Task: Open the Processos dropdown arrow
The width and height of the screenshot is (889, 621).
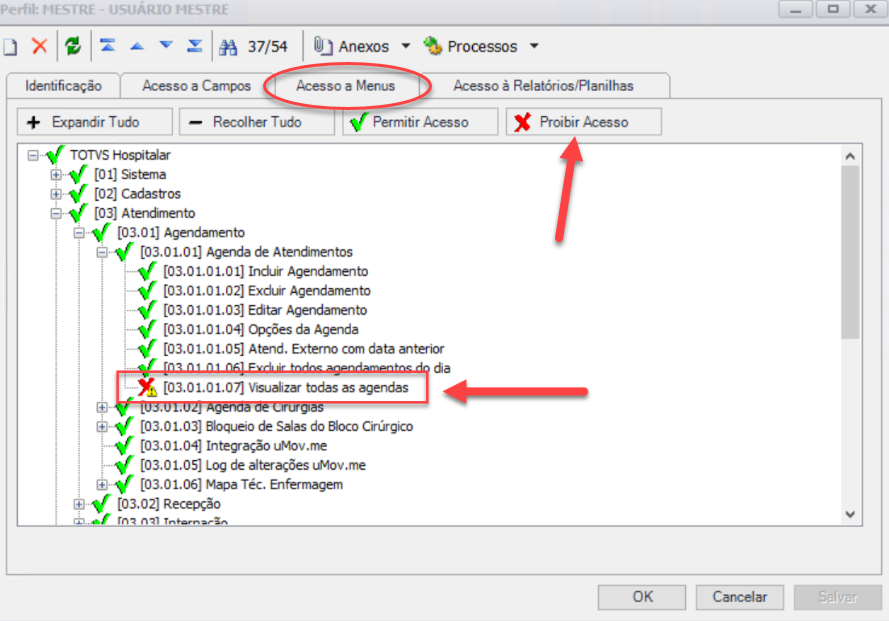Action: point(534,46)
